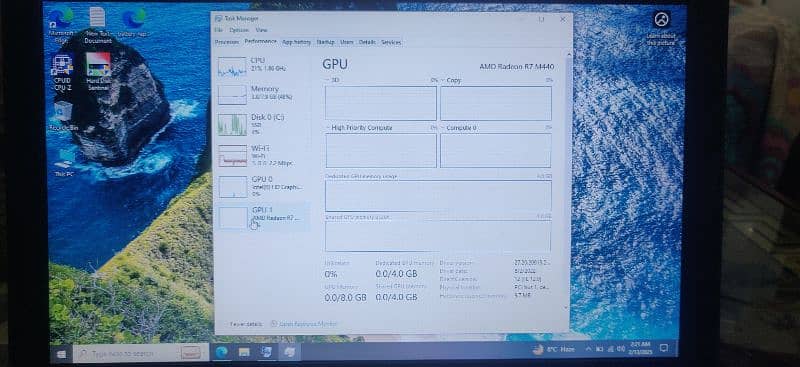Switch to the App history tab
The width and height of the screenshot is (800, 367).
296,42
